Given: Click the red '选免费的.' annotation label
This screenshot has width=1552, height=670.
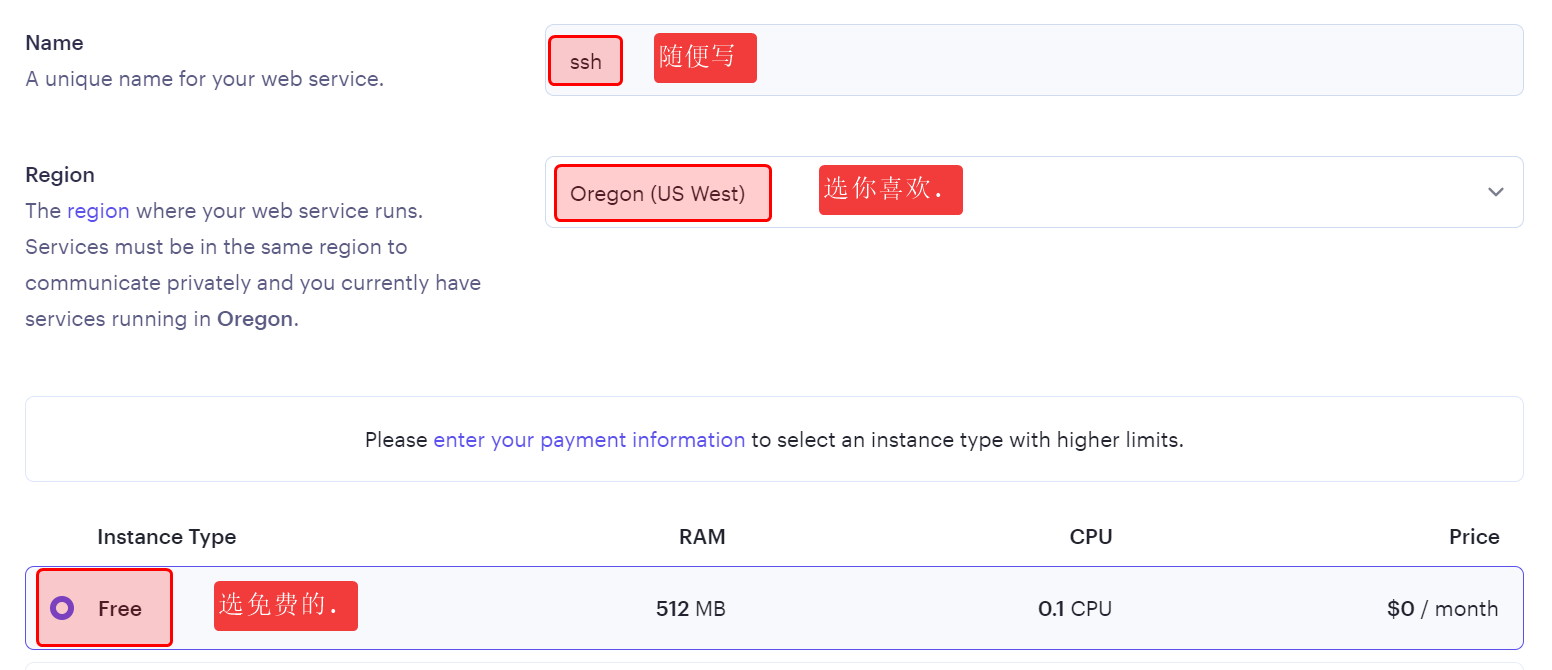Looking at the screenshot, I should (285, 605).
